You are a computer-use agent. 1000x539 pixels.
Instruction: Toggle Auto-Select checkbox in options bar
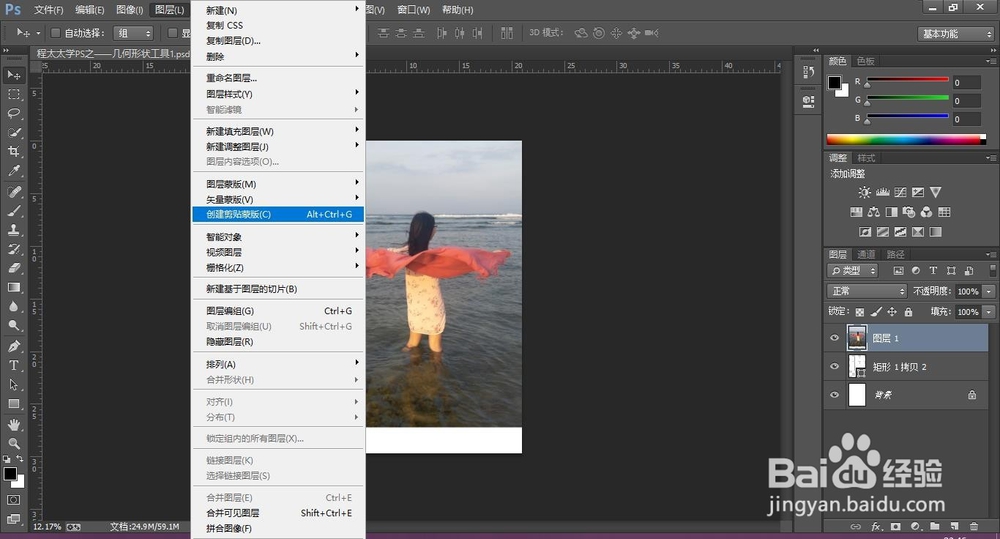tap(55, 33)
